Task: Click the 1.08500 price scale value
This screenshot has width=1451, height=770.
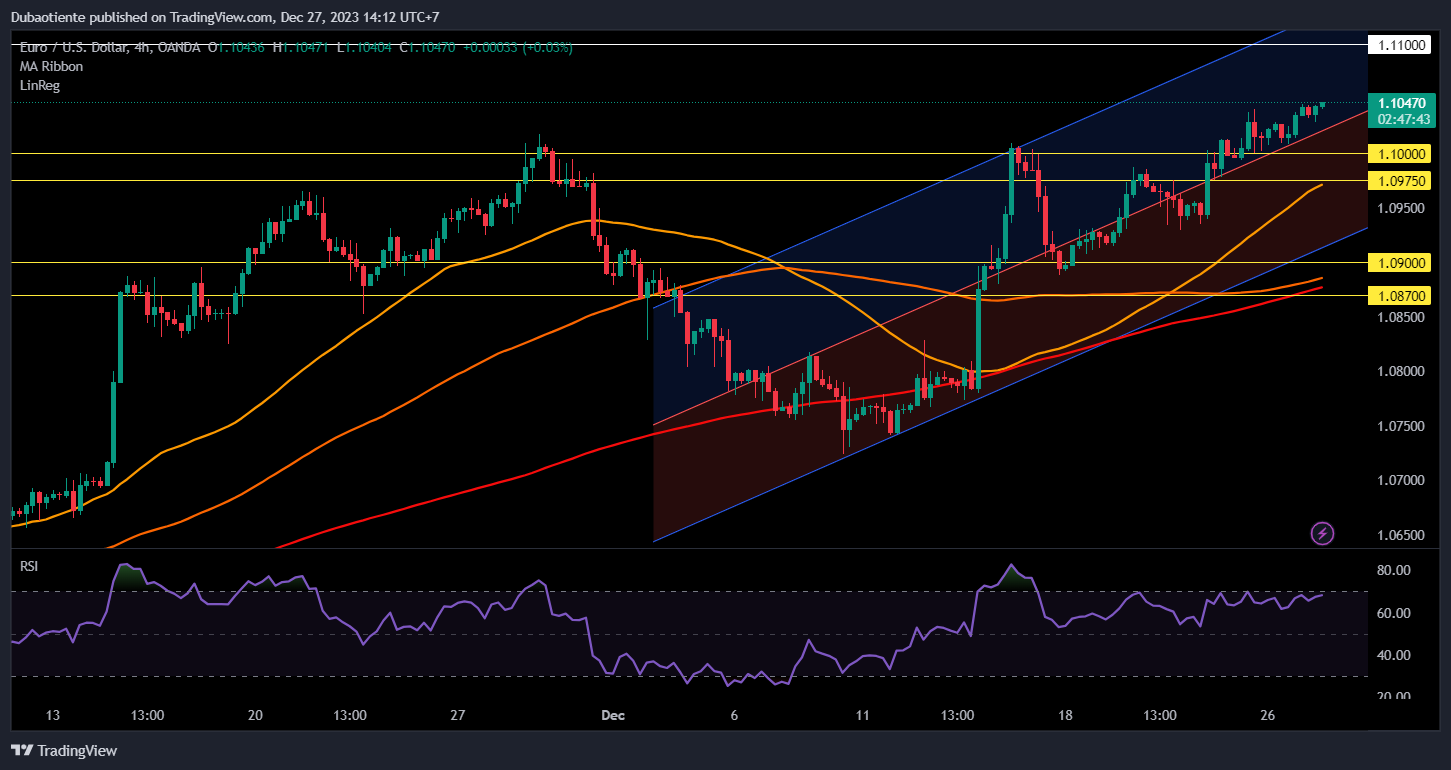Action: pos(1403,317)
